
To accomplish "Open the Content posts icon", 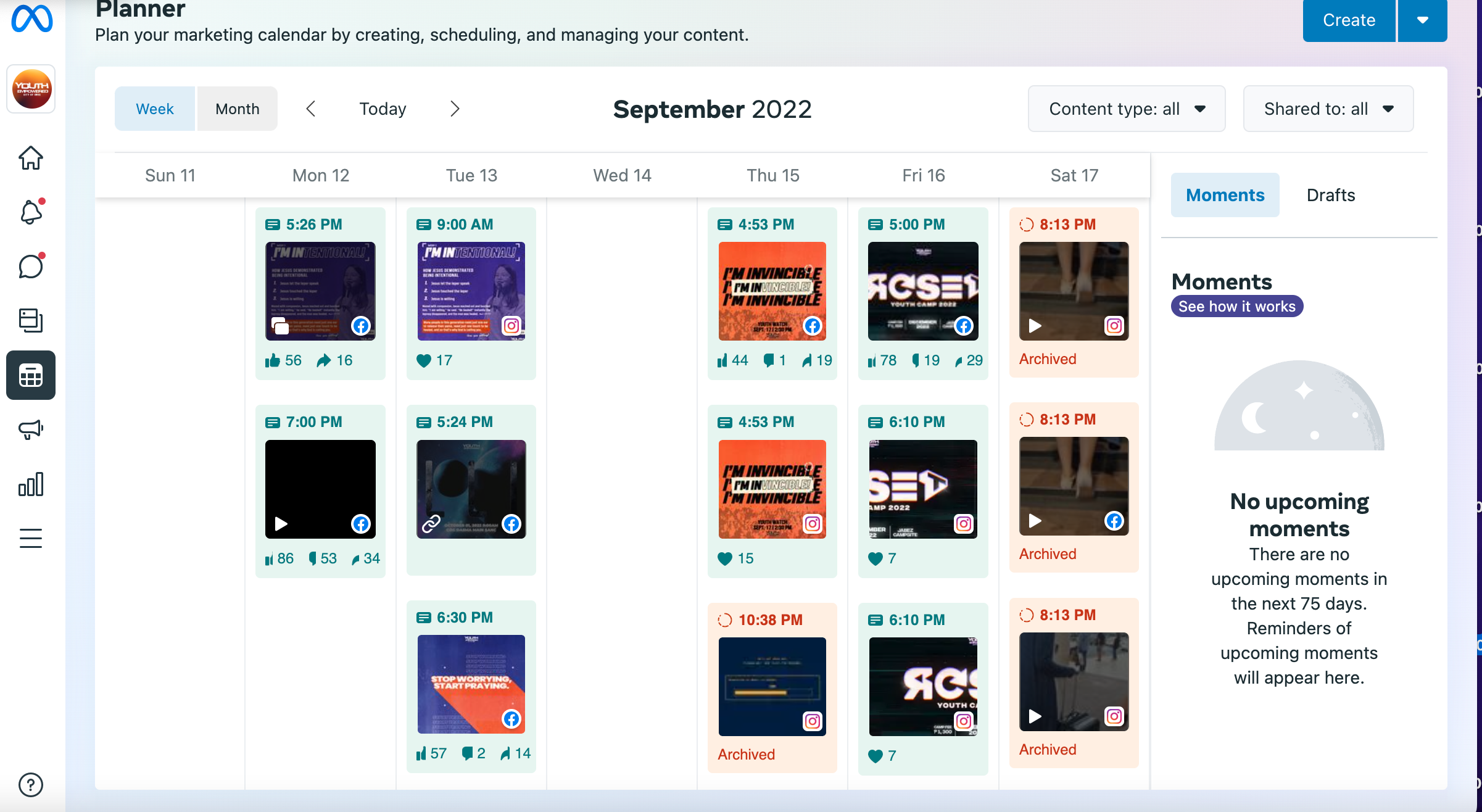I will point(31,321).
